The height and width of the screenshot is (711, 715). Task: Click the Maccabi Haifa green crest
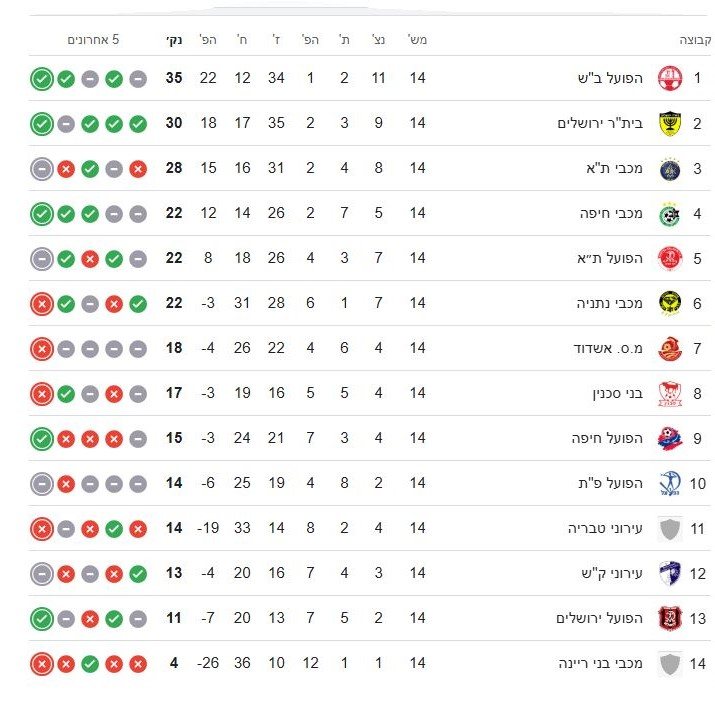click(669, 213)
